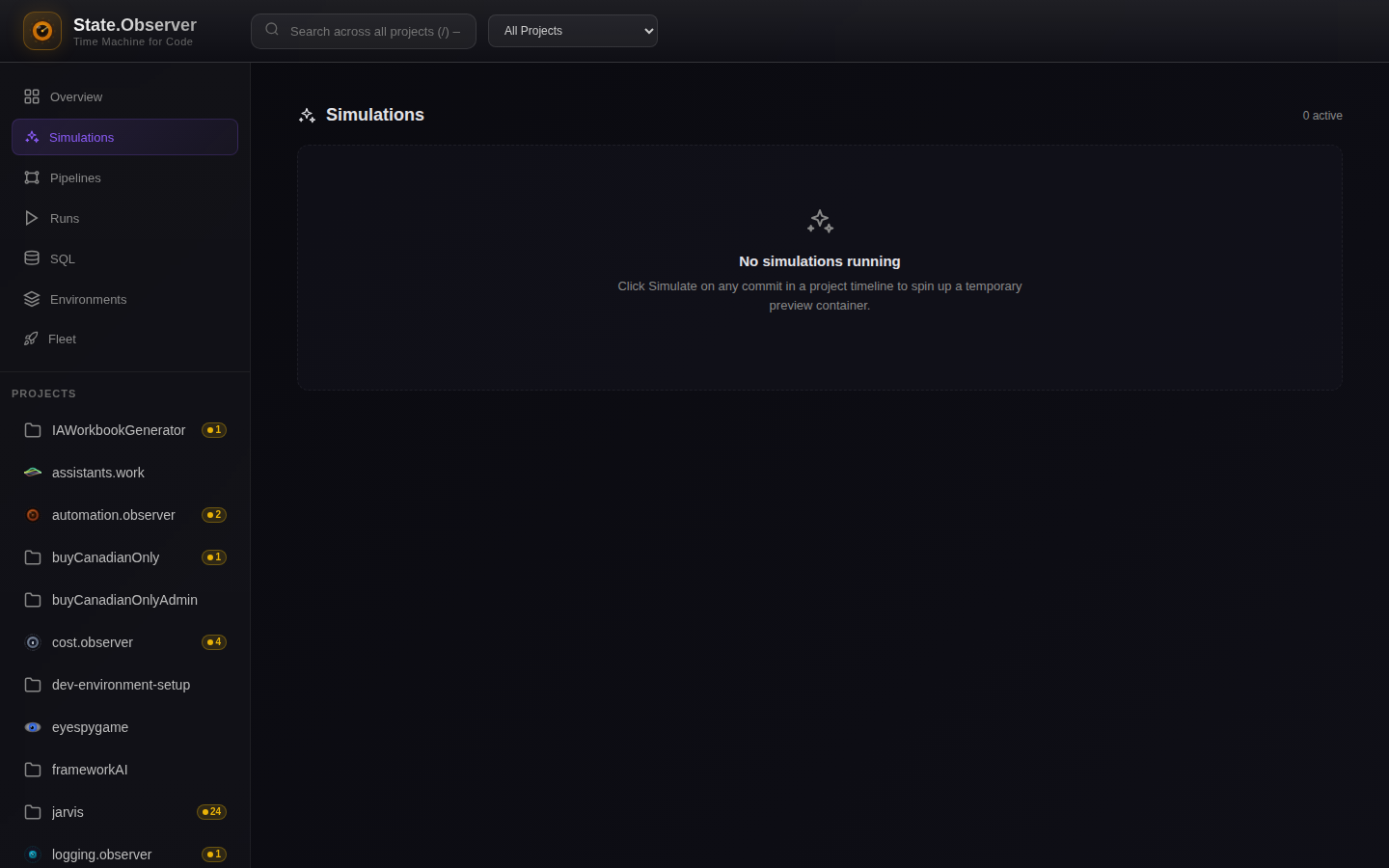Click the State.Observer title text
1389x868 pixels.
coord(135,25)
